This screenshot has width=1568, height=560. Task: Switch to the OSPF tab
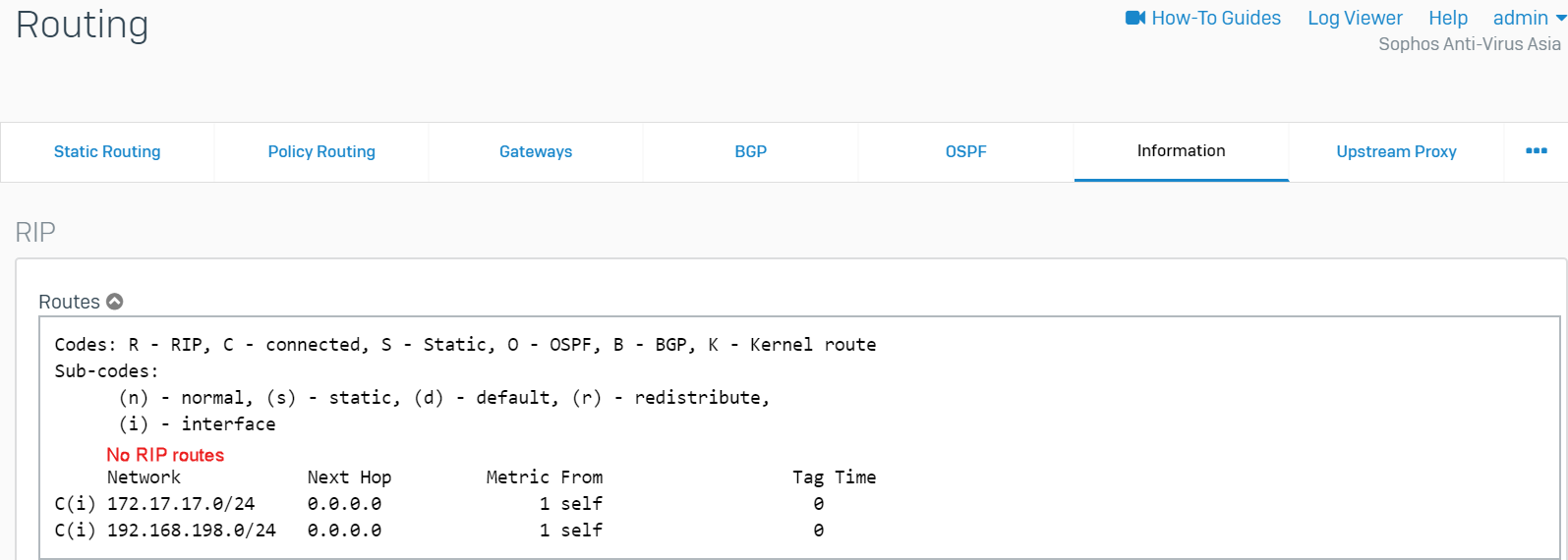965,151
